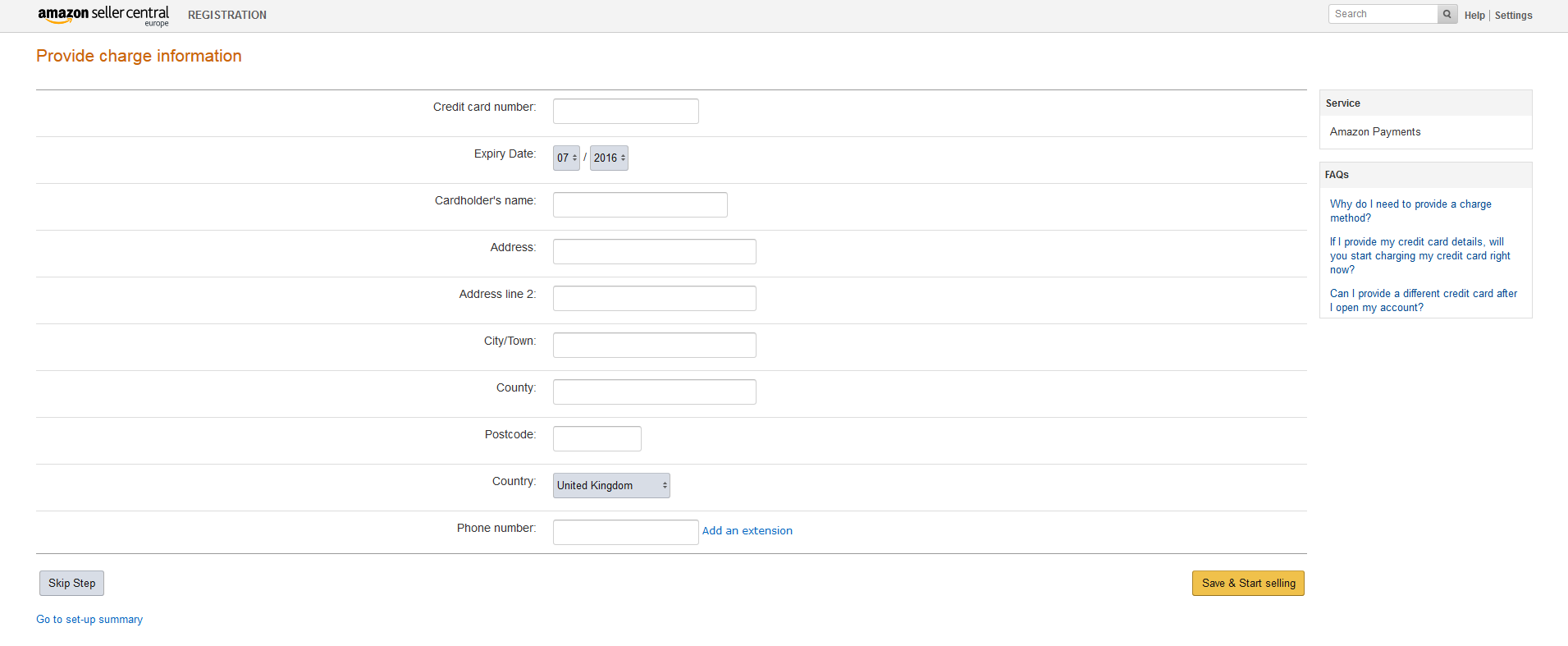Select the Postcode input box
Image resolution: width=1568 pixels, height=646 pixels.
tap(597, 438)
